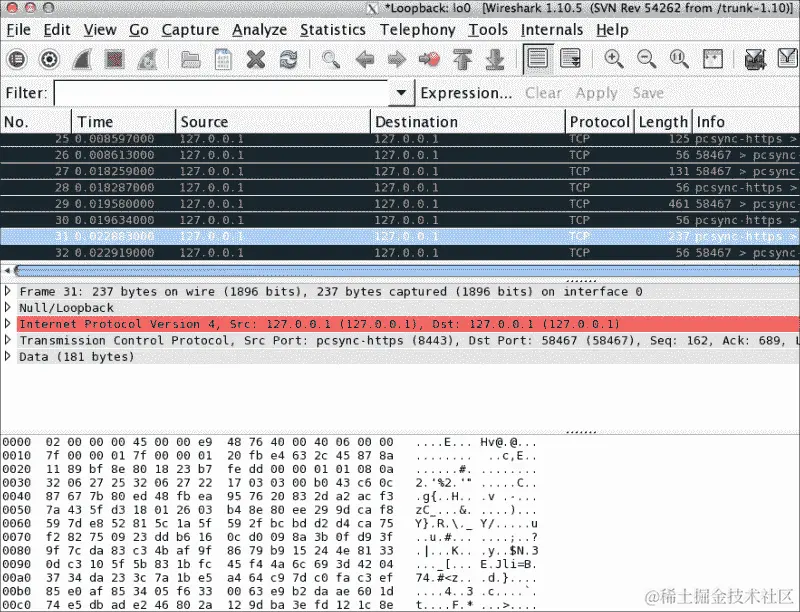Open the Telephony menu
The width and height of the screenshot is (800, 612).
coord(417,30)
